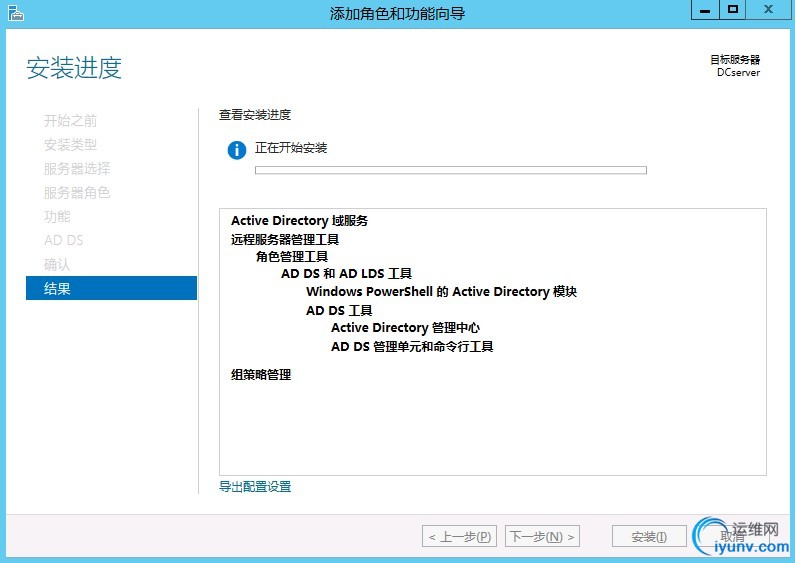Click the 查看安装进度 heading text
This screenshot has height=563, width=795.
[x=255, y=115]
